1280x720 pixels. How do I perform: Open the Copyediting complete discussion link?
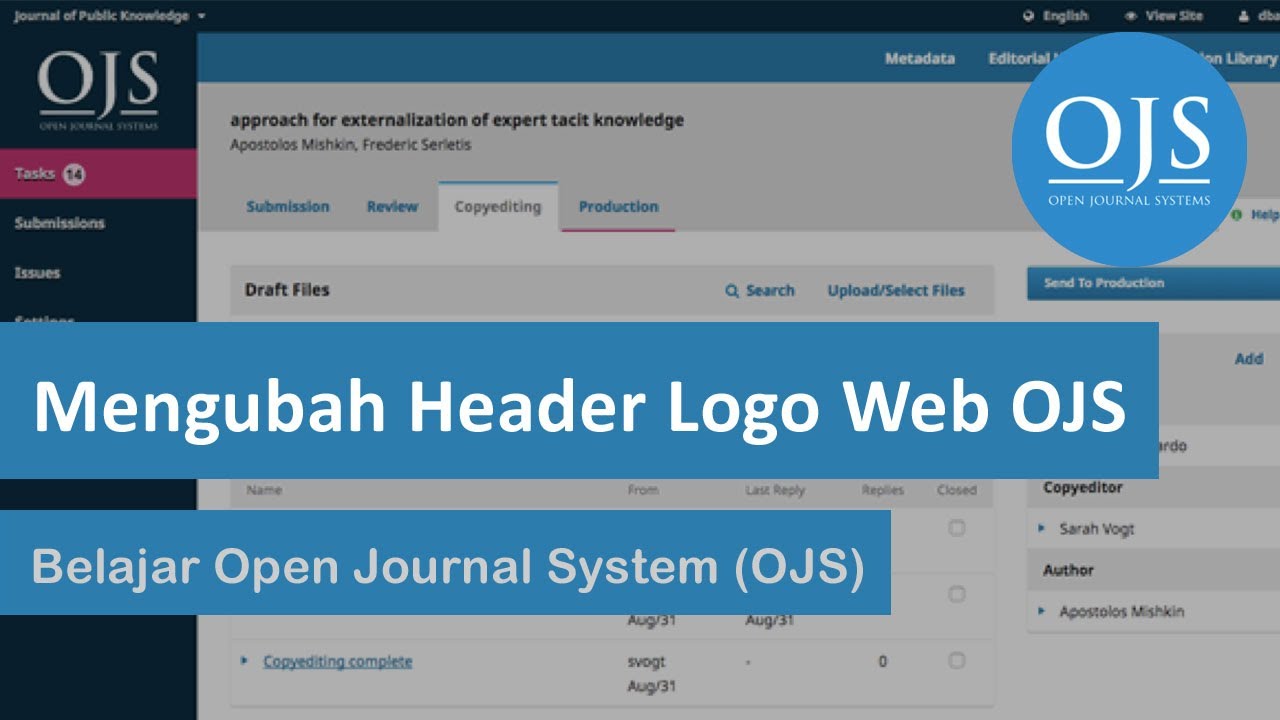[x=337, y=662]
